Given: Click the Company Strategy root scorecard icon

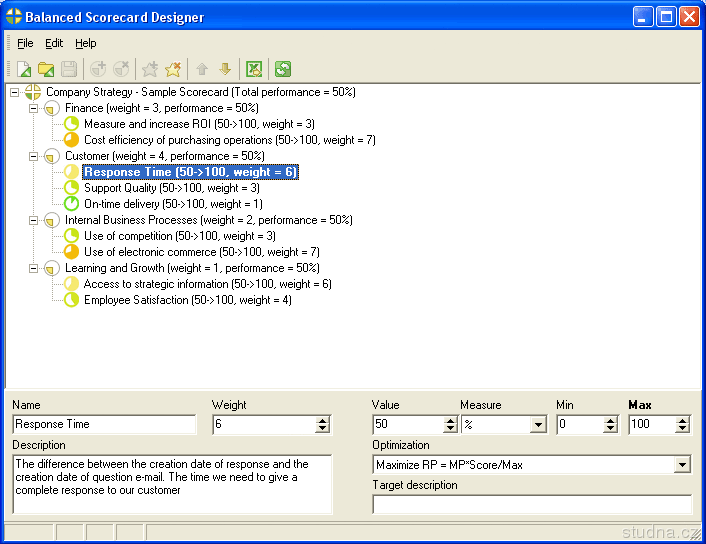Looking at the screenshot, I should pyautogui.click(x=33, y=92).
